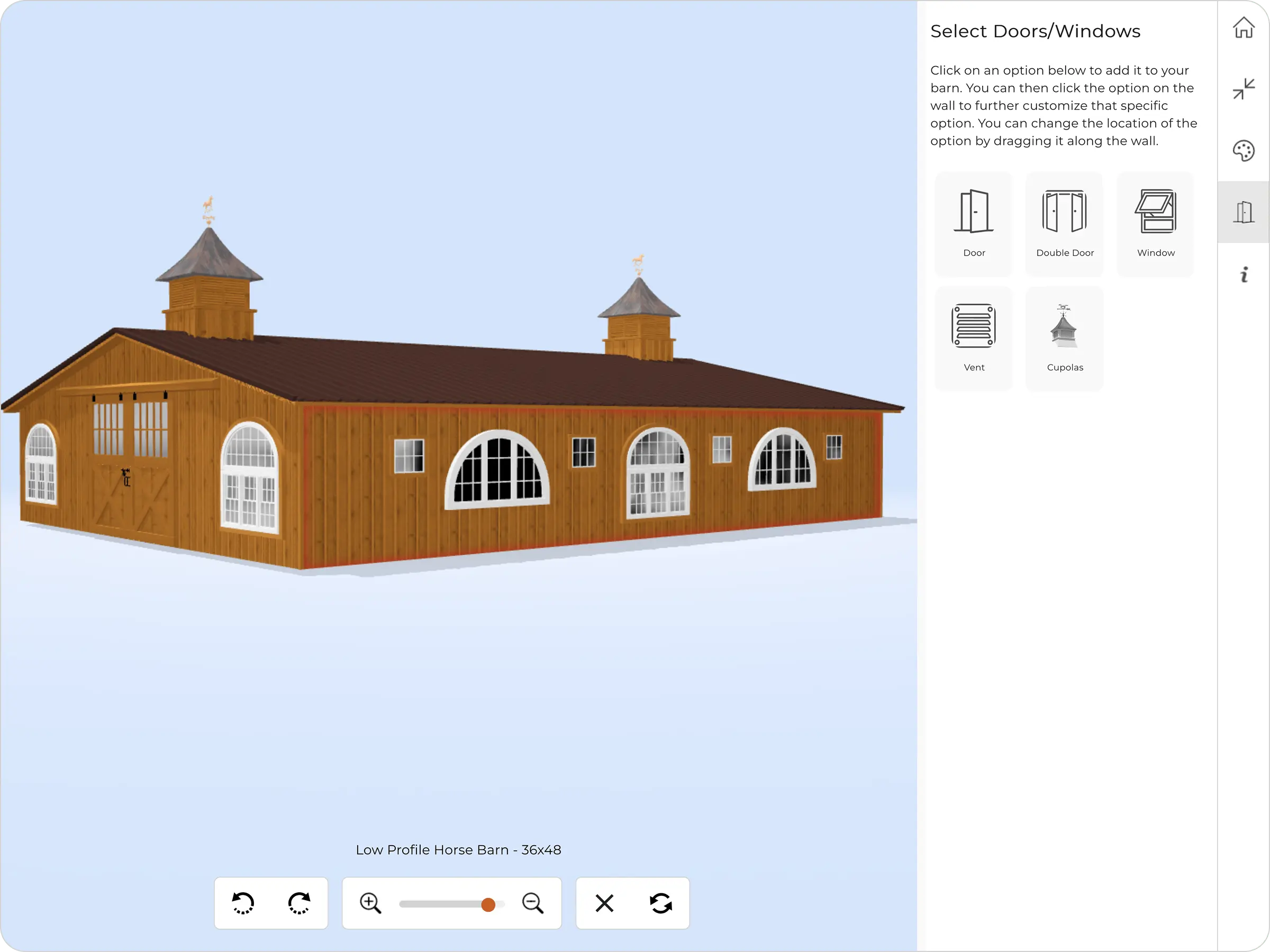Open the color palette icon
This screenshot has height=952, width=1270.
coord(1243,151)
